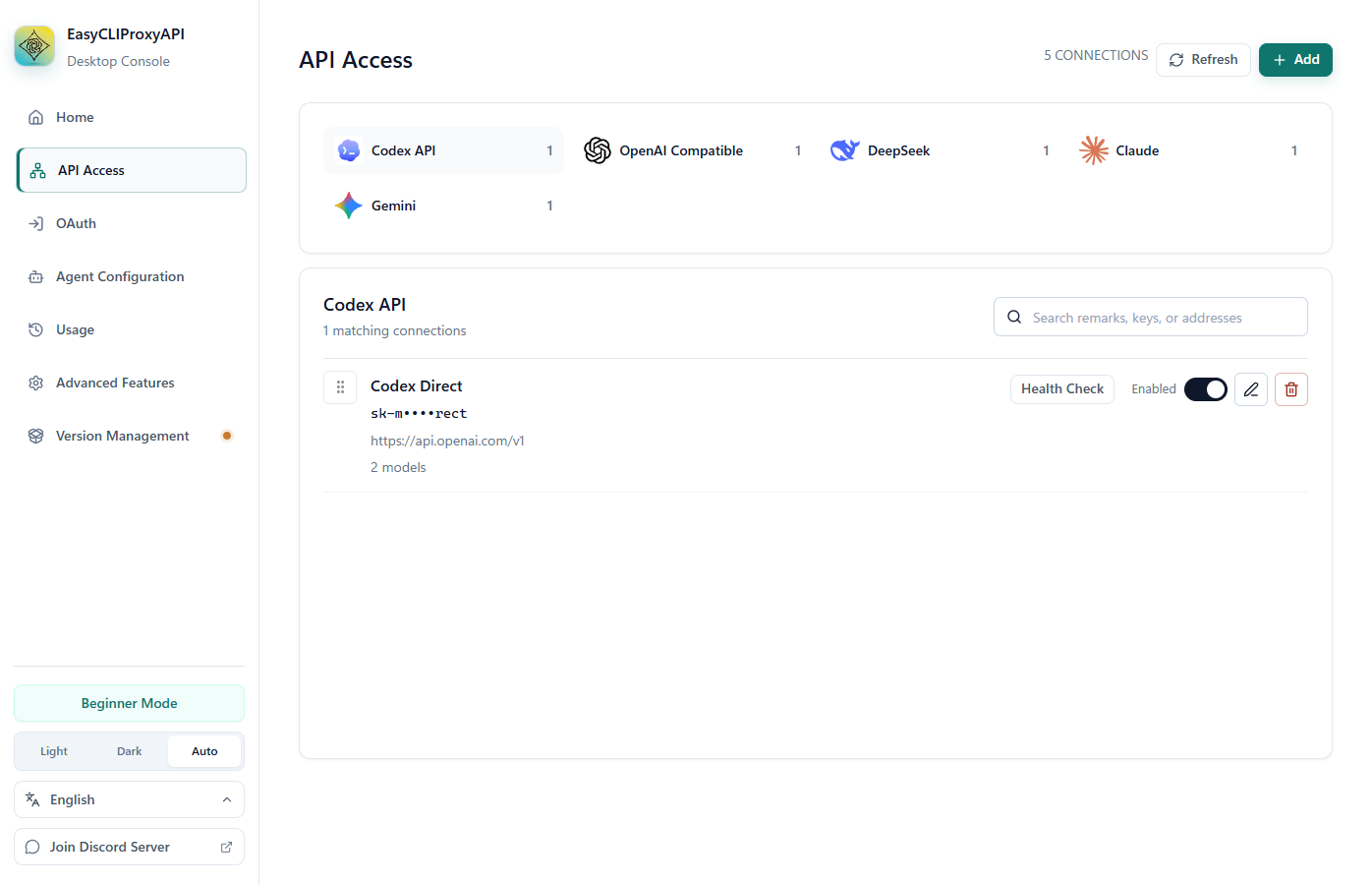Select the Dark theme option
Screen dimensions: 1372x885
pos(130,751)
